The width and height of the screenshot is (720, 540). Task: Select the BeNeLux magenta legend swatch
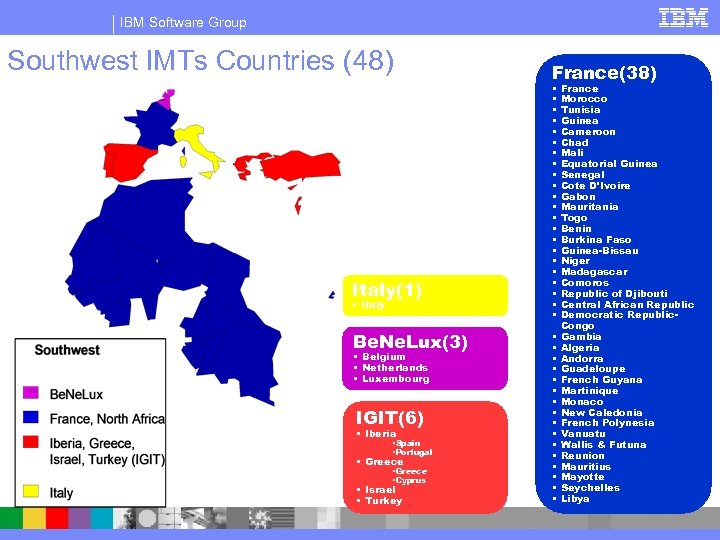[x=31, y=393]
